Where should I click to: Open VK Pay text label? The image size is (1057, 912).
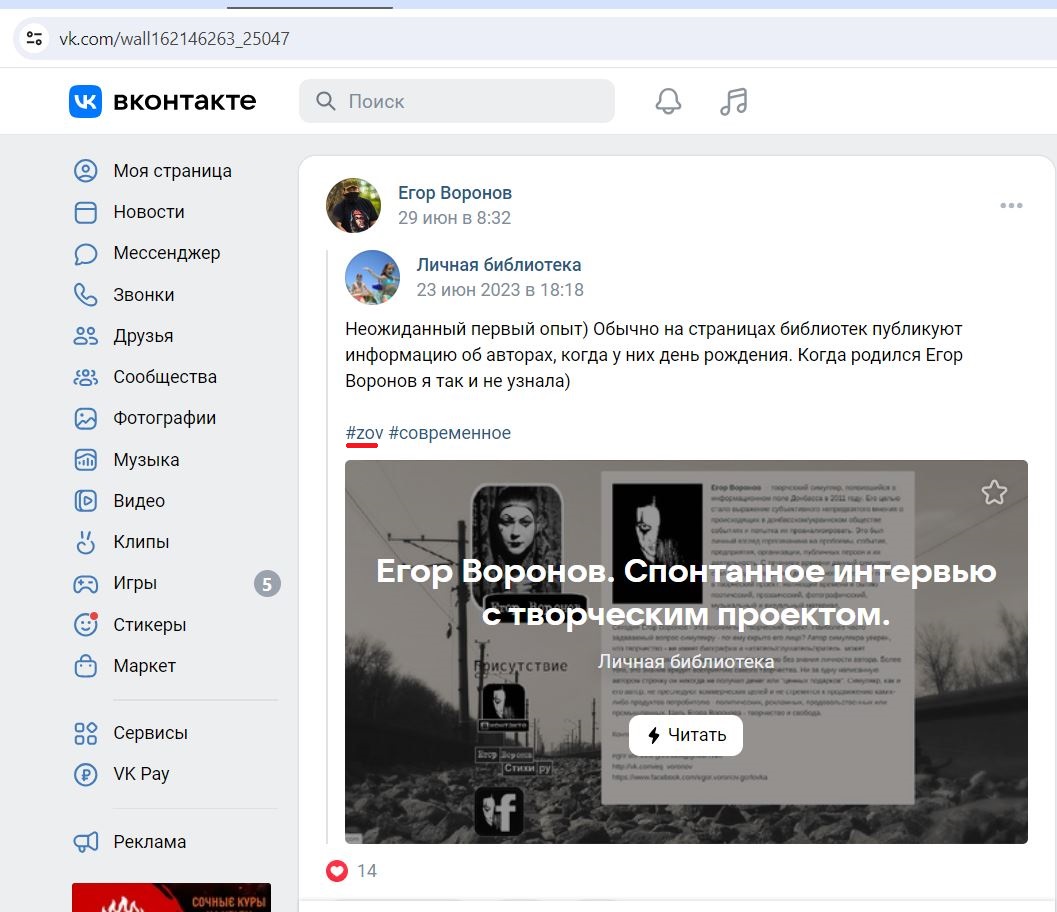point(141,774)
